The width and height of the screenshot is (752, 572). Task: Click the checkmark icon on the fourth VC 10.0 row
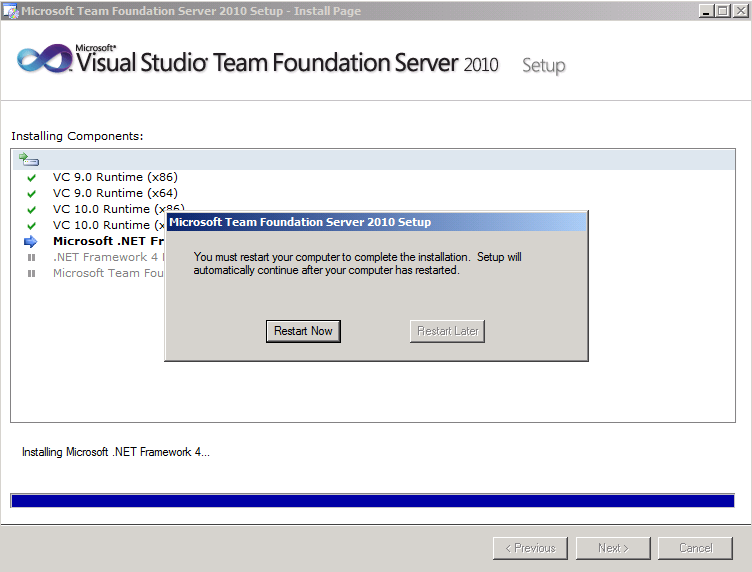32,225
